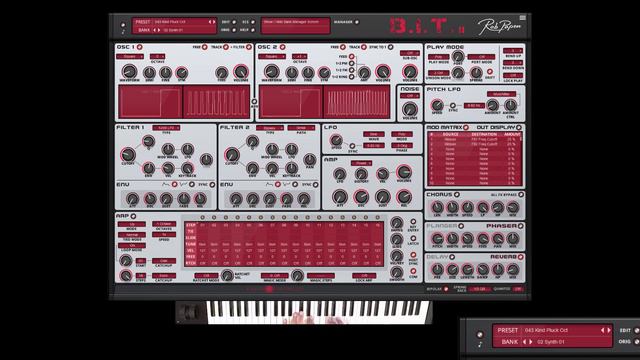Activate arp step 01 LED above the grid
Image resolution: width=640 pixels, height=360 pixels.
point(202,218)
